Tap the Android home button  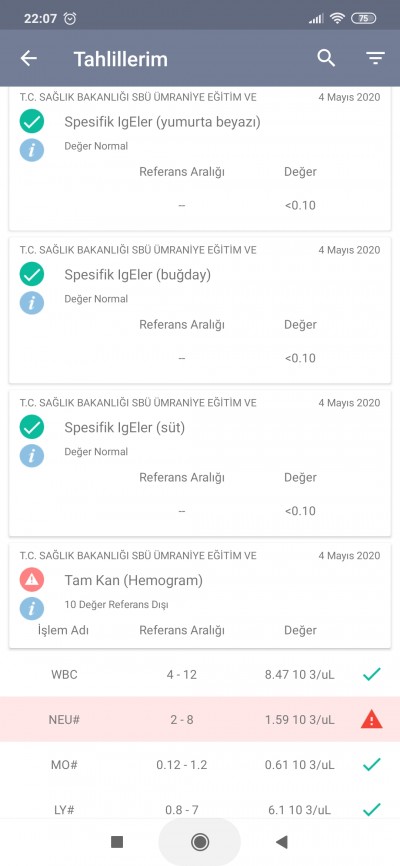pyautogui.click(x=199, y=842)
